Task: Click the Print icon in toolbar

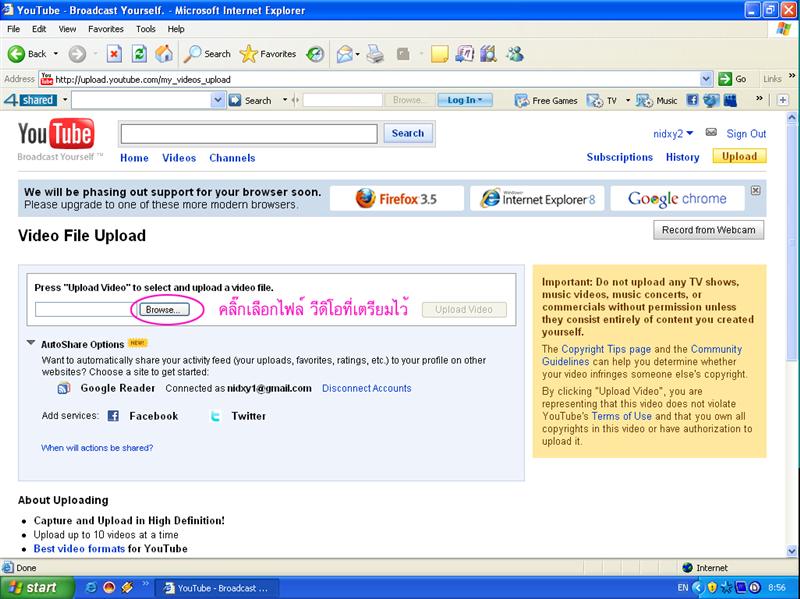Action: (x=375, y=54)
